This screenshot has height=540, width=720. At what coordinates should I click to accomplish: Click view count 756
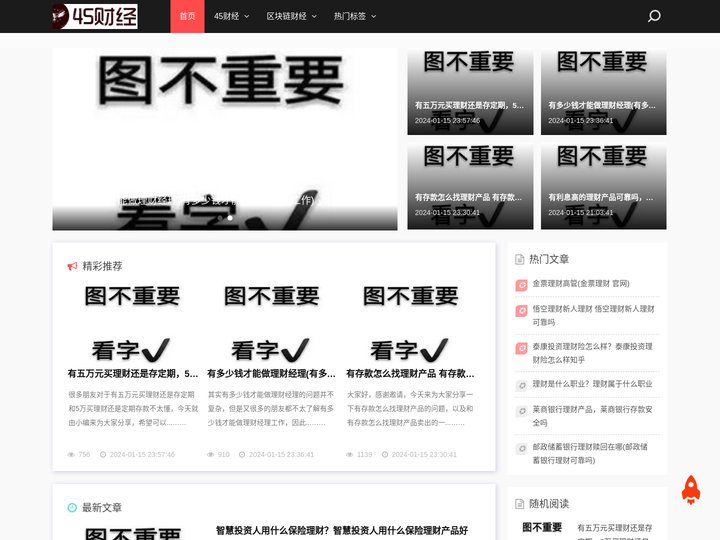coord(84,455)
